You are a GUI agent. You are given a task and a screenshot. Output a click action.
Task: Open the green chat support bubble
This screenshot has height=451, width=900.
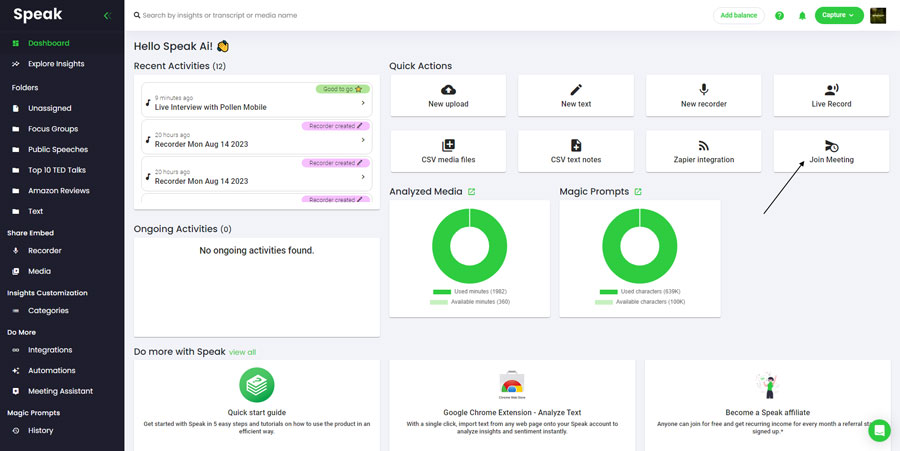879,430
